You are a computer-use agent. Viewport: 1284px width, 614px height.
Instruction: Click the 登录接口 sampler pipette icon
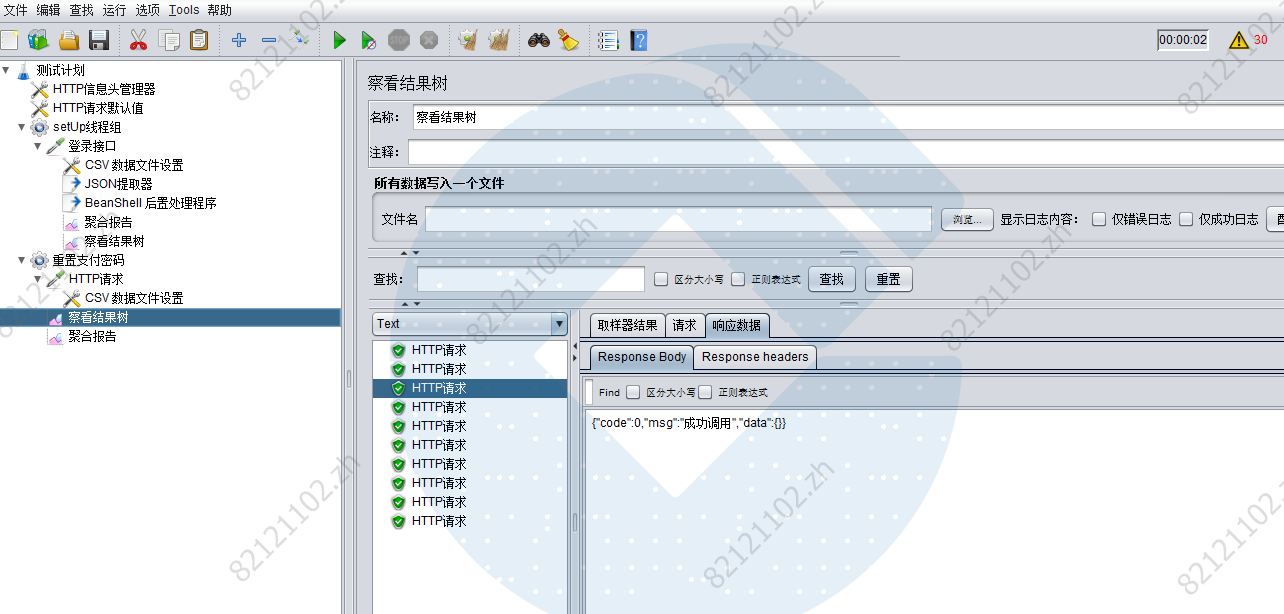click(56, 146)
